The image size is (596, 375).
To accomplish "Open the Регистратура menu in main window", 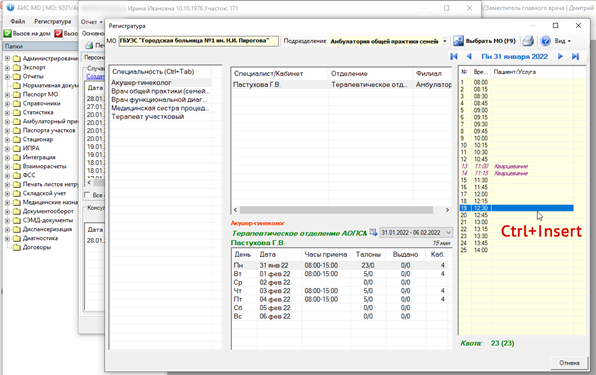I will (x=52, y=21).
